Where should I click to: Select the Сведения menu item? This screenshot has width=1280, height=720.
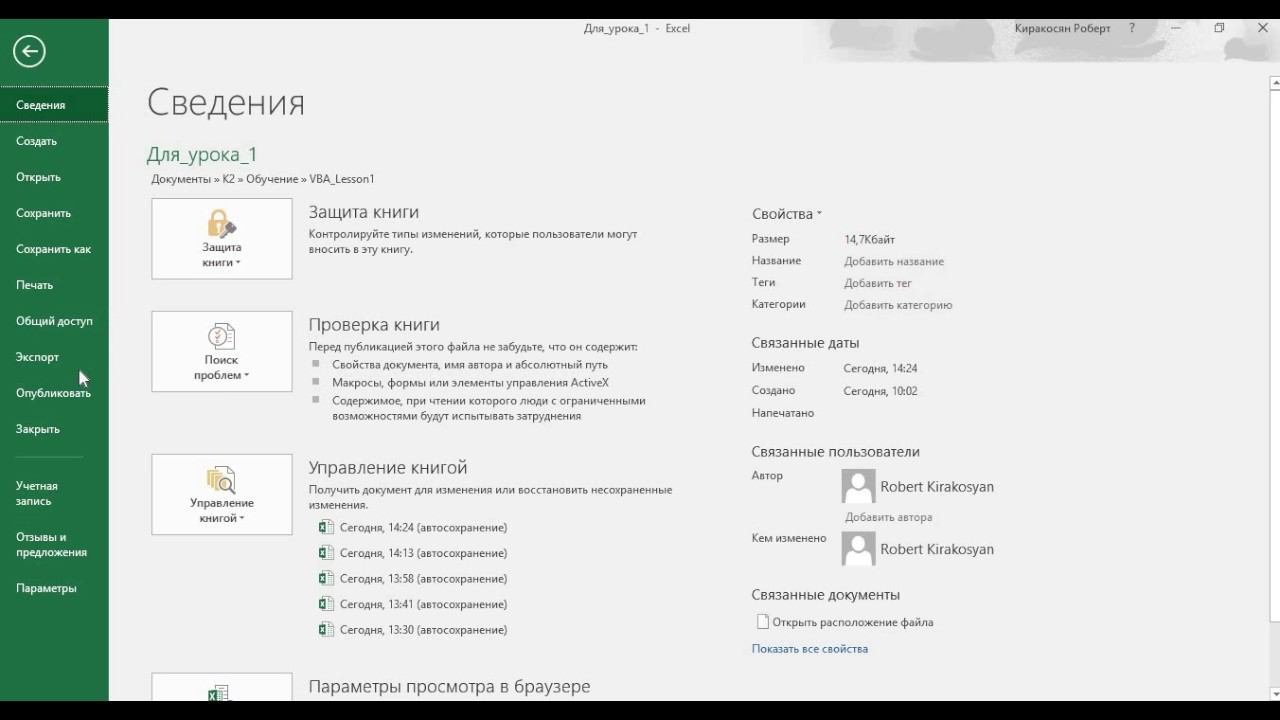(54, 105)
